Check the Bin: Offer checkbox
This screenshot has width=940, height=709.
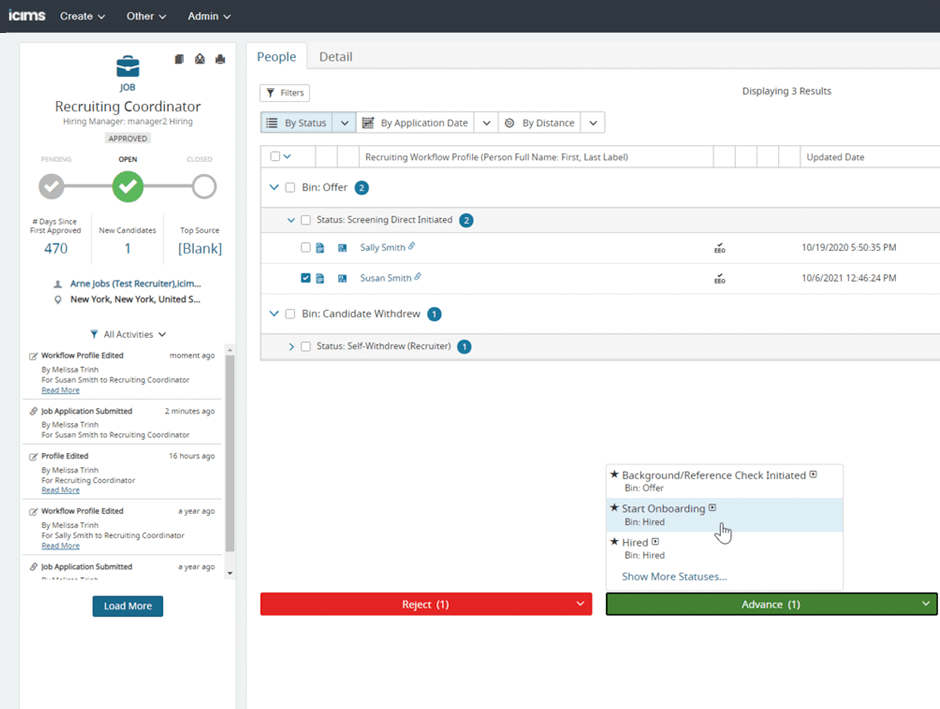pos(290,188)
